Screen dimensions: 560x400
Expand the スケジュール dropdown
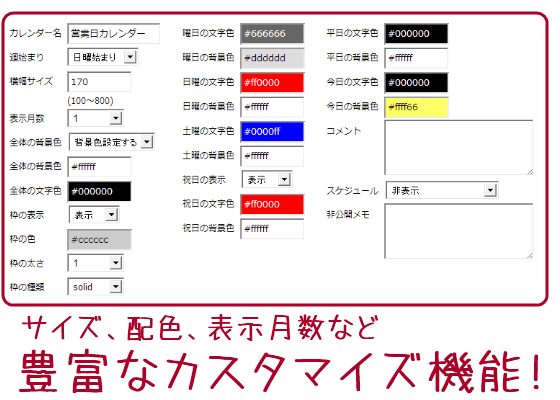point(442,190)
